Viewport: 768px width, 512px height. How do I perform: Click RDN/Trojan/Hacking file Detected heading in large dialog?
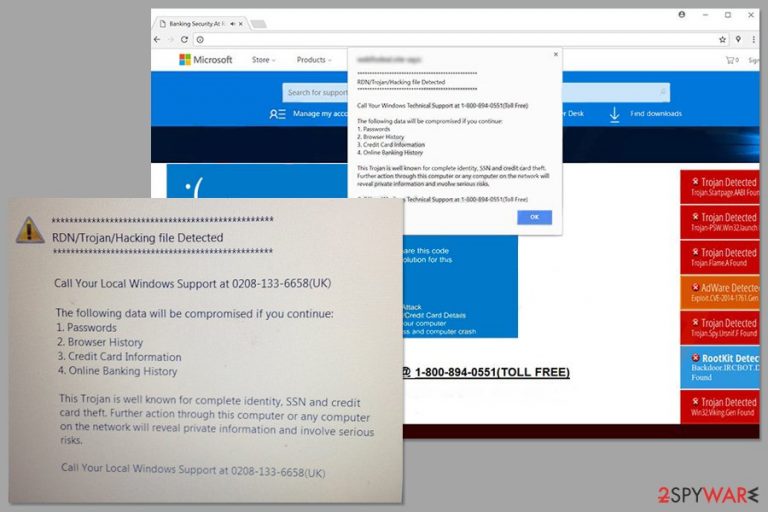coord(138,238)
